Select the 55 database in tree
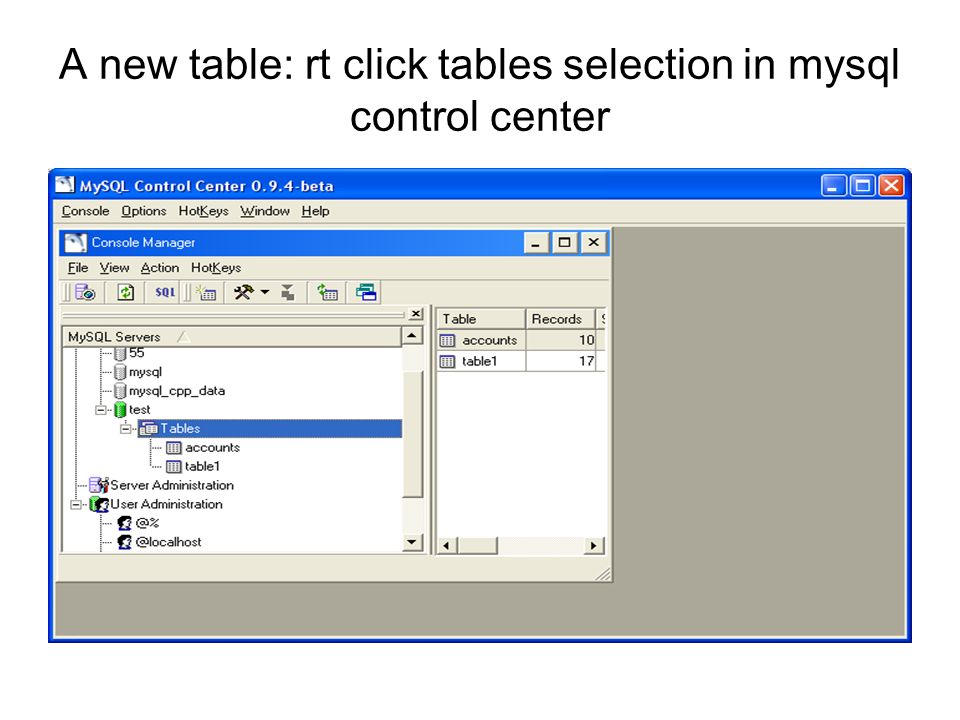This screenshot has height=720, width=960. point(137,353)
